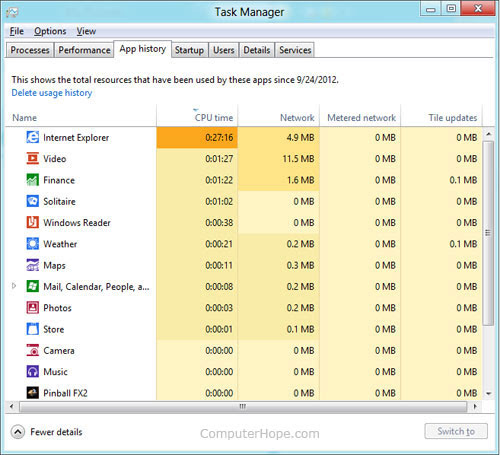Click the horizontal scrollbar left arrow
This screenshot has width=500, height=455.
coord(12,406)
